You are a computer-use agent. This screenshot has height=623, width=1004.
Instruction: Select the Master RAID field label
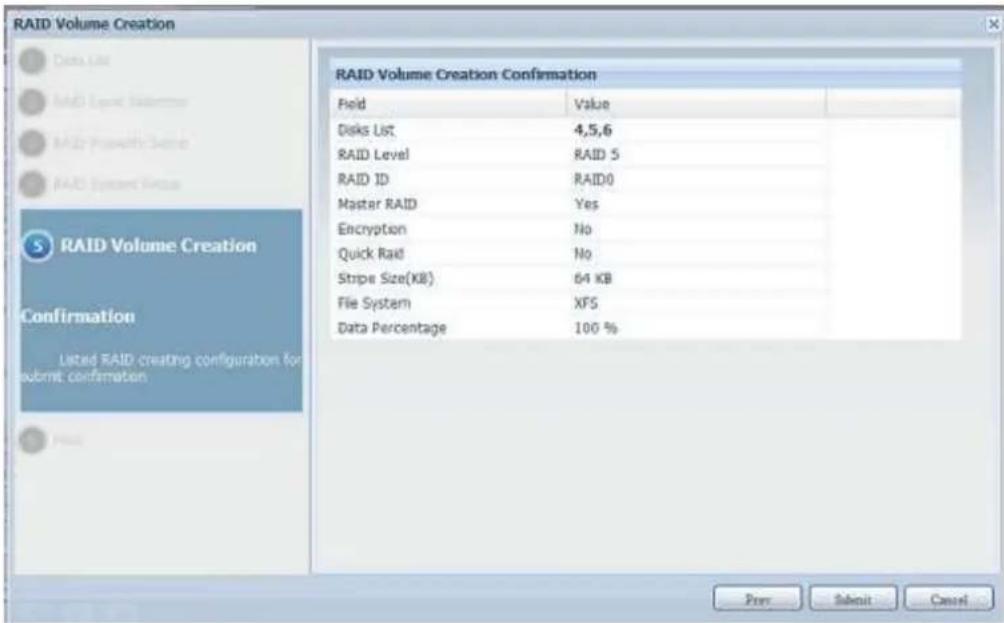pos(377,204)
